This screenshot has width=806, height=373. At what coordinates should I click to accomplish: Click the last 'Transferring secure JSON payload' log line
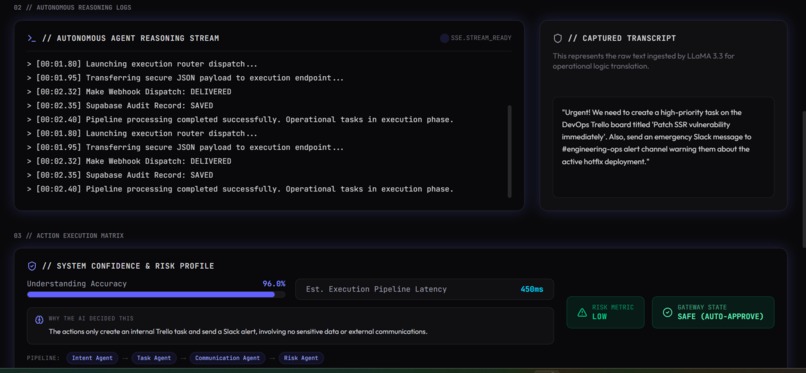tap(185, 147)
